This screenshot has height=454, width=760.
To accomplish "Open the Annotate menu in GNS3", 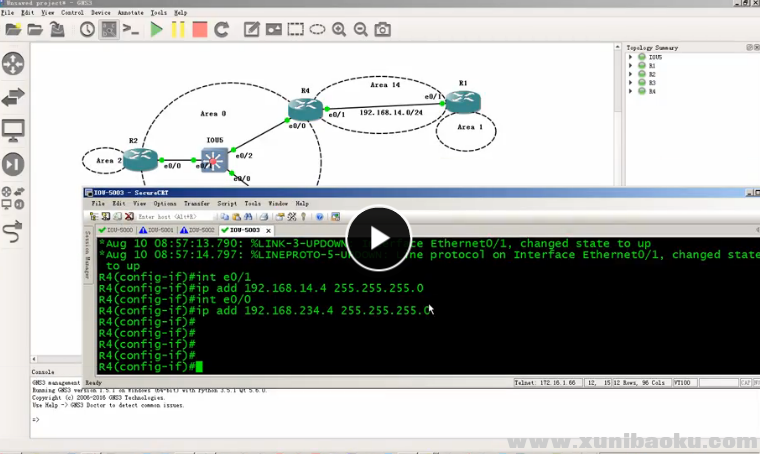I will click(x=130, y=13).
